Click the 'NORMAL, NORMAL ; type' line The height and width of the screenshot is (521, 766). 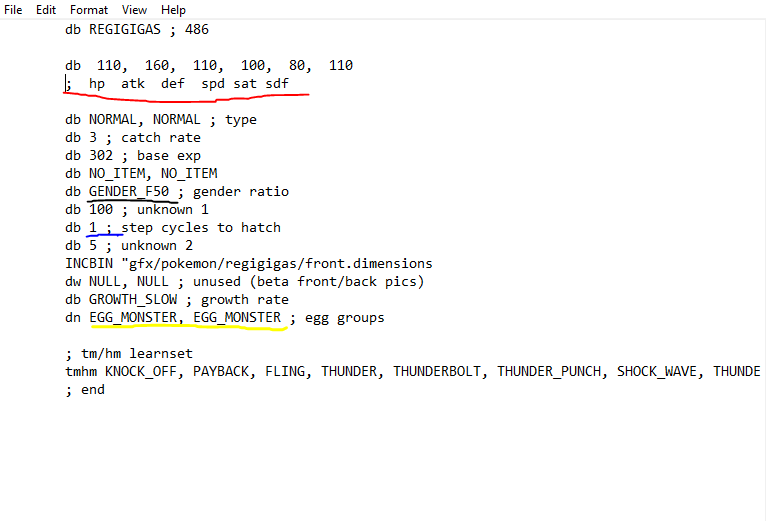161,120
